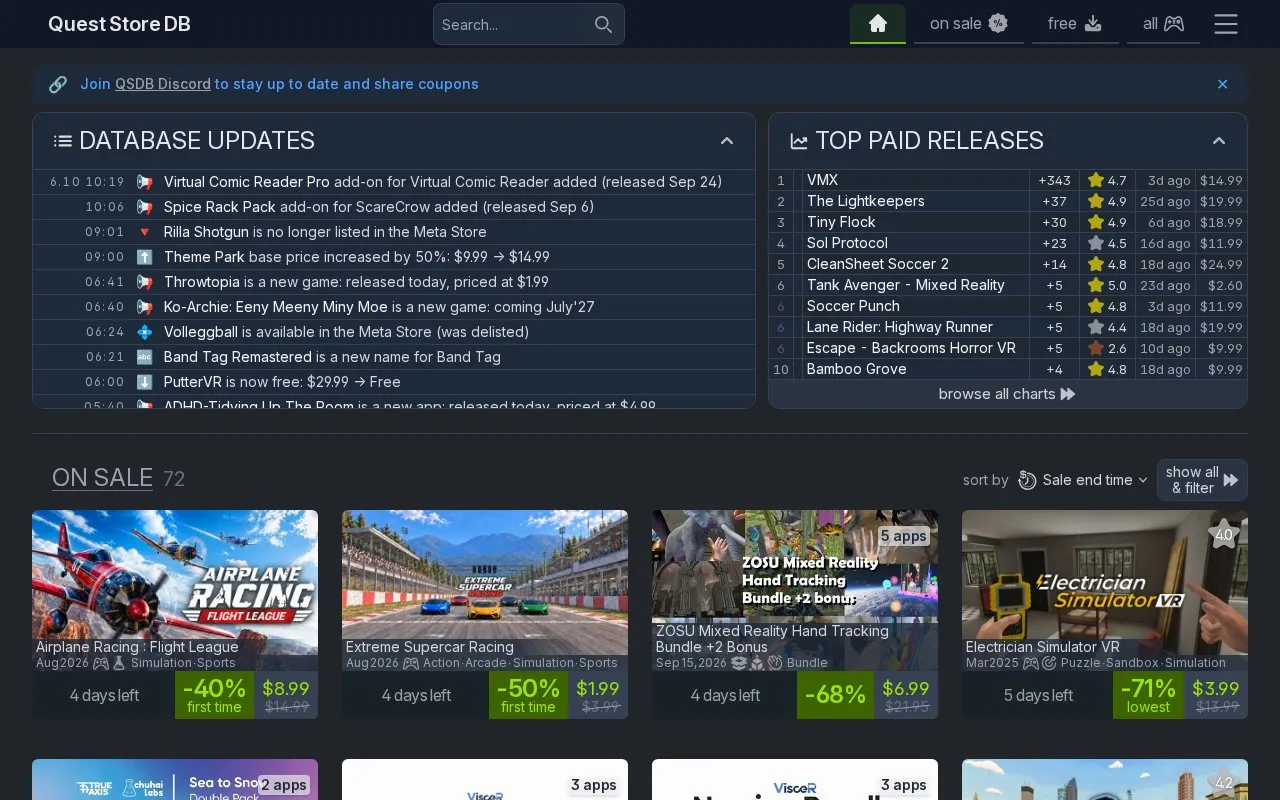
Task: Open the all apps tab
Action: (1164, 24)
